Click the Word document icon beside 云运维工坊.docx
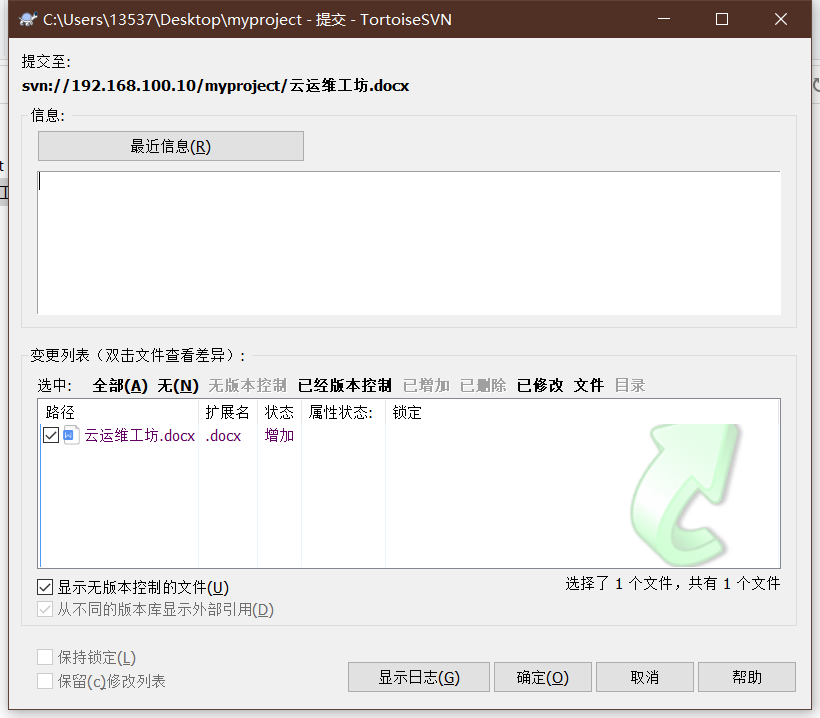The width and height of the screenshot is (820, 718). [71, 435]
